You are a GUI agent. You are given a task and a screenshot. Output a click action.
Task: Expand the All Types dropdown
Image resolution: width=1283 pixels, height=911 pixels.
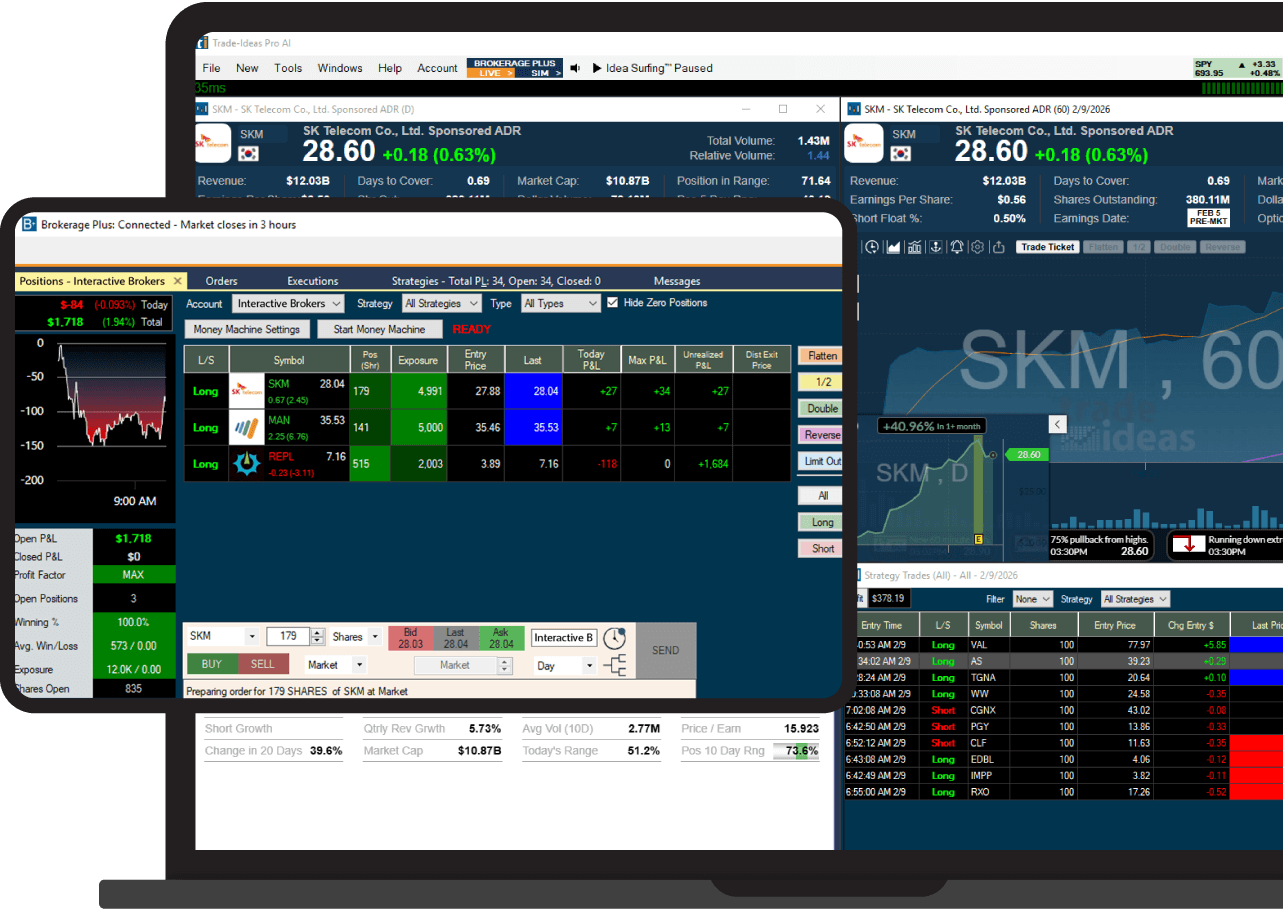click(x=560, y=303)
